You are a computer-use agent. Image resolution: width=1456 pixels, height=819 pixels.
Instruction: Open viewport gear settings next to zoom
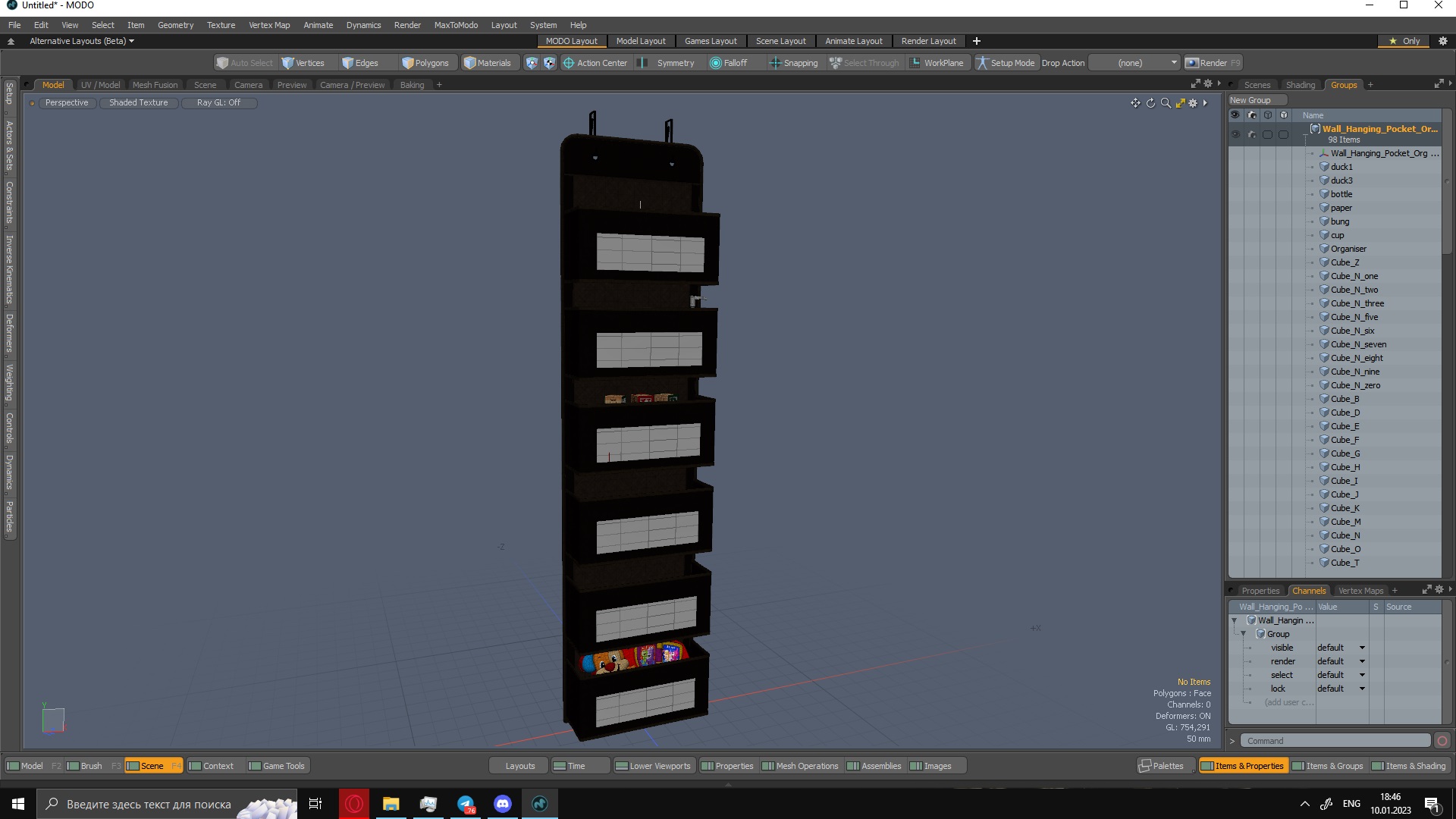[1193, 103]
